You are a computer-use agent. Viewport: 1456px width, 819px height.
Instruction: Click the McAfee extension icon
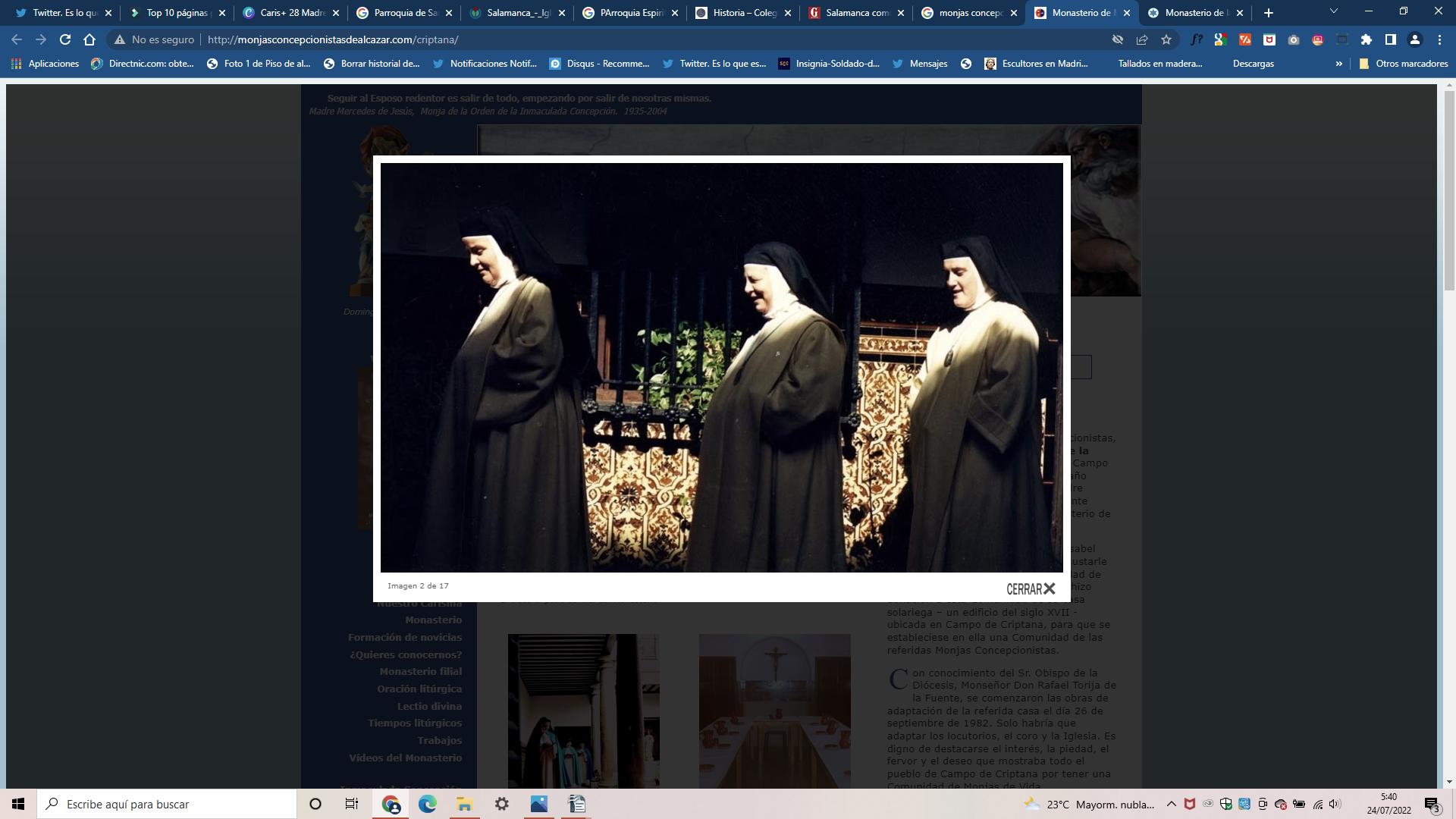point(1269,39)
